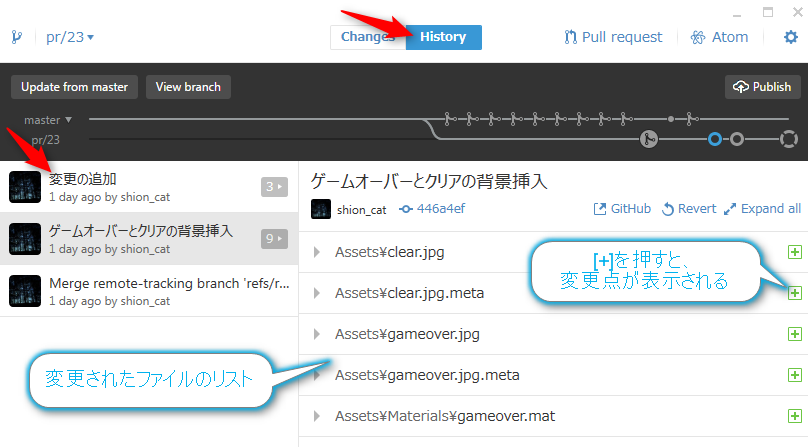Screen dimensions: 808x447
Task: Click the shion_cat avatar in commit details
Action: [321, 209]
